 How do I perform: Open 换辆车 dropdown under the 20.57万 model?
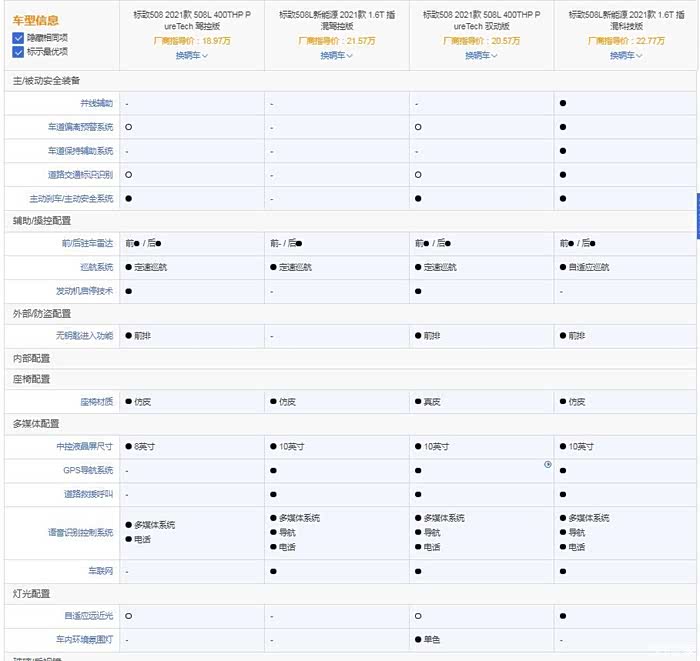tap(481, 55)
